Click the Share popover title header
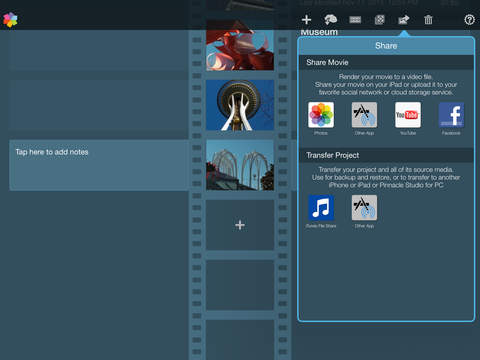This screenshot has width=480, height=360. point(386,46)
